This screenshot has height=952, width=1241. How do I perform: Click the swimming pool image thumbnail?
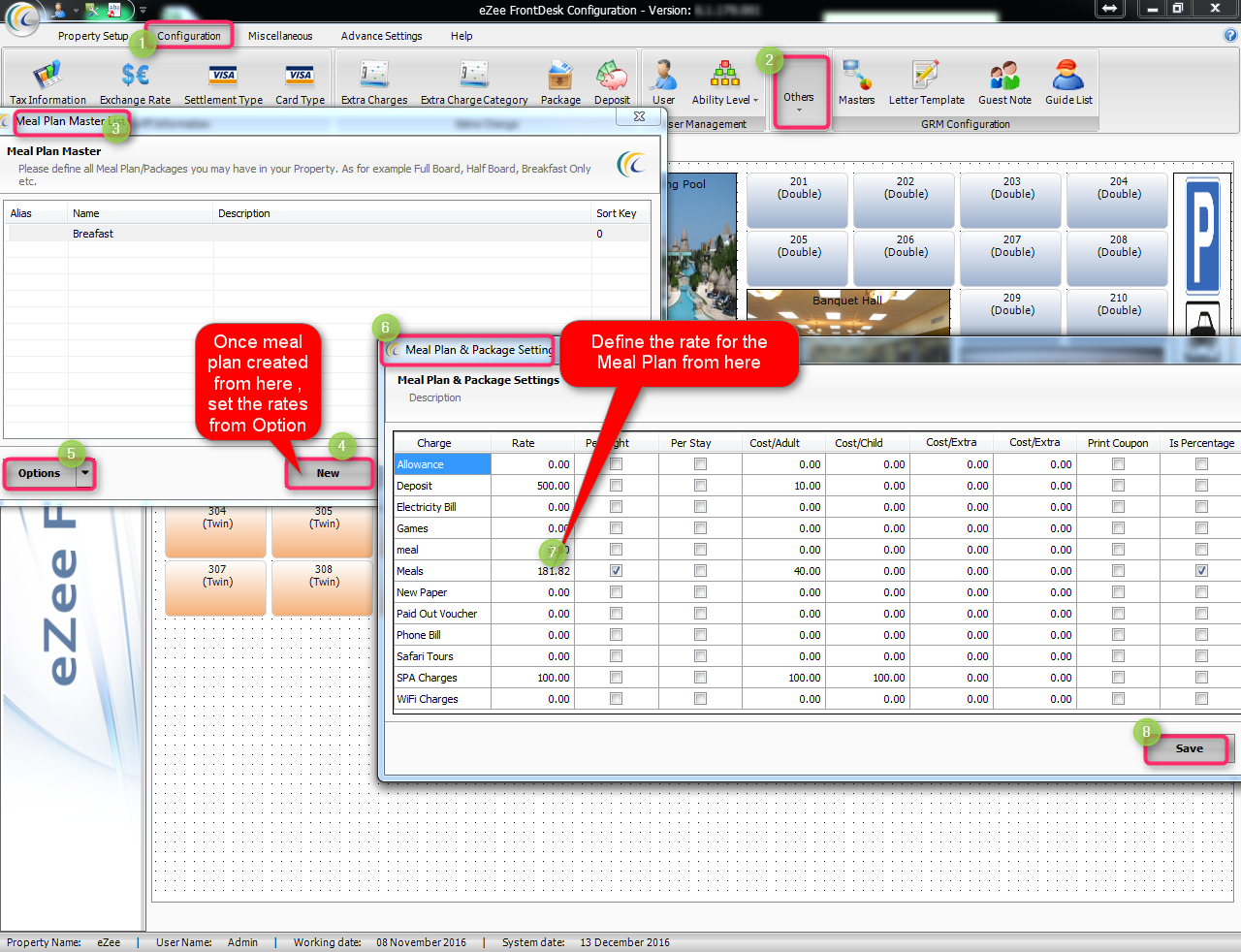[x=702, y=246]
